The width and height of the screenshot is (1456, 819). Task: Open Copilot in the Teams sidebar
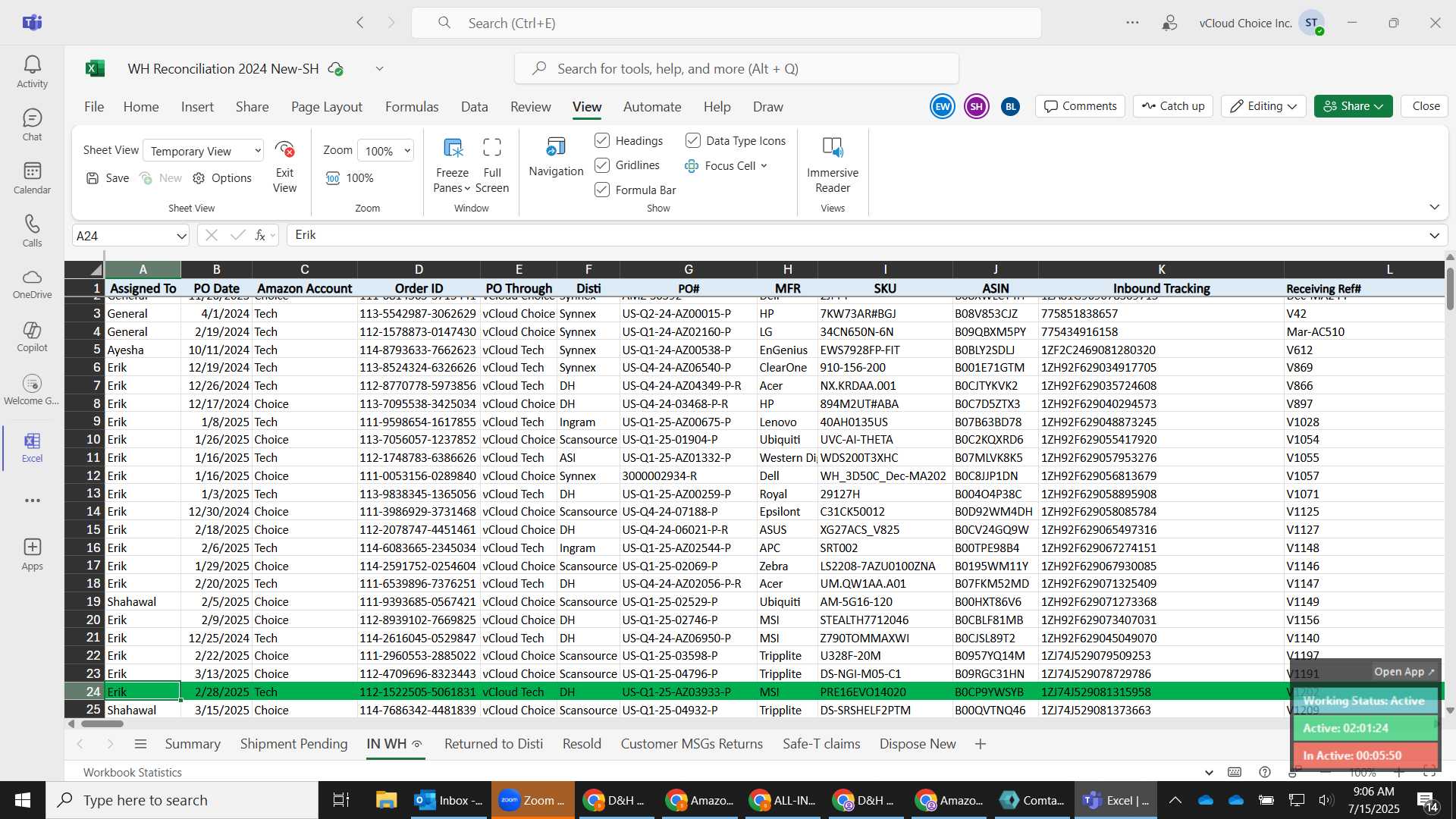[x=32, y=337]
